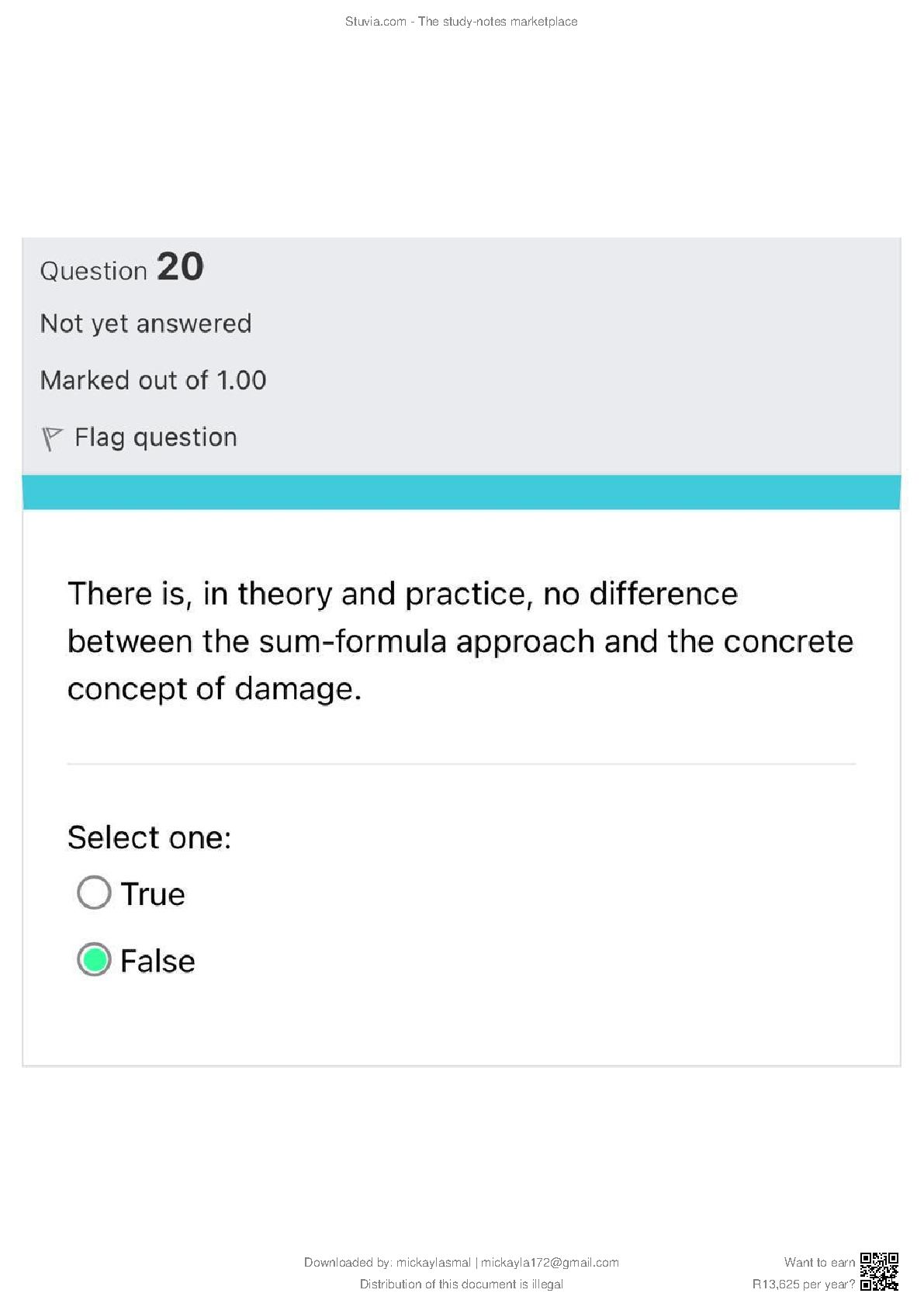
Task: Click the True answer label
Action: coord(153,894)
